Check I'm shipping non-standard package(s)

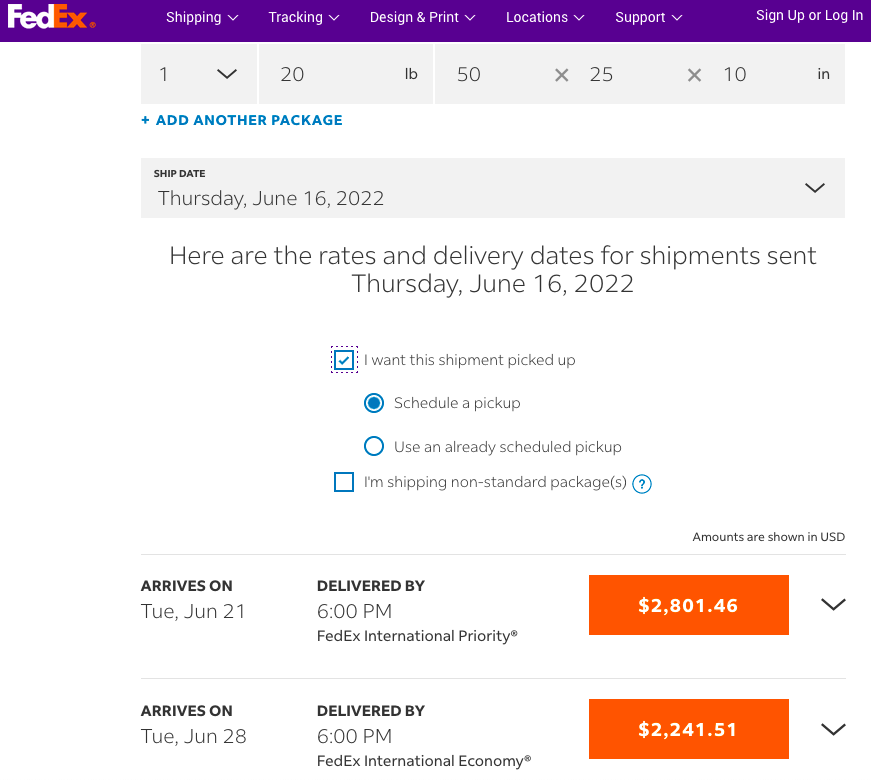(x=344, y=482)
